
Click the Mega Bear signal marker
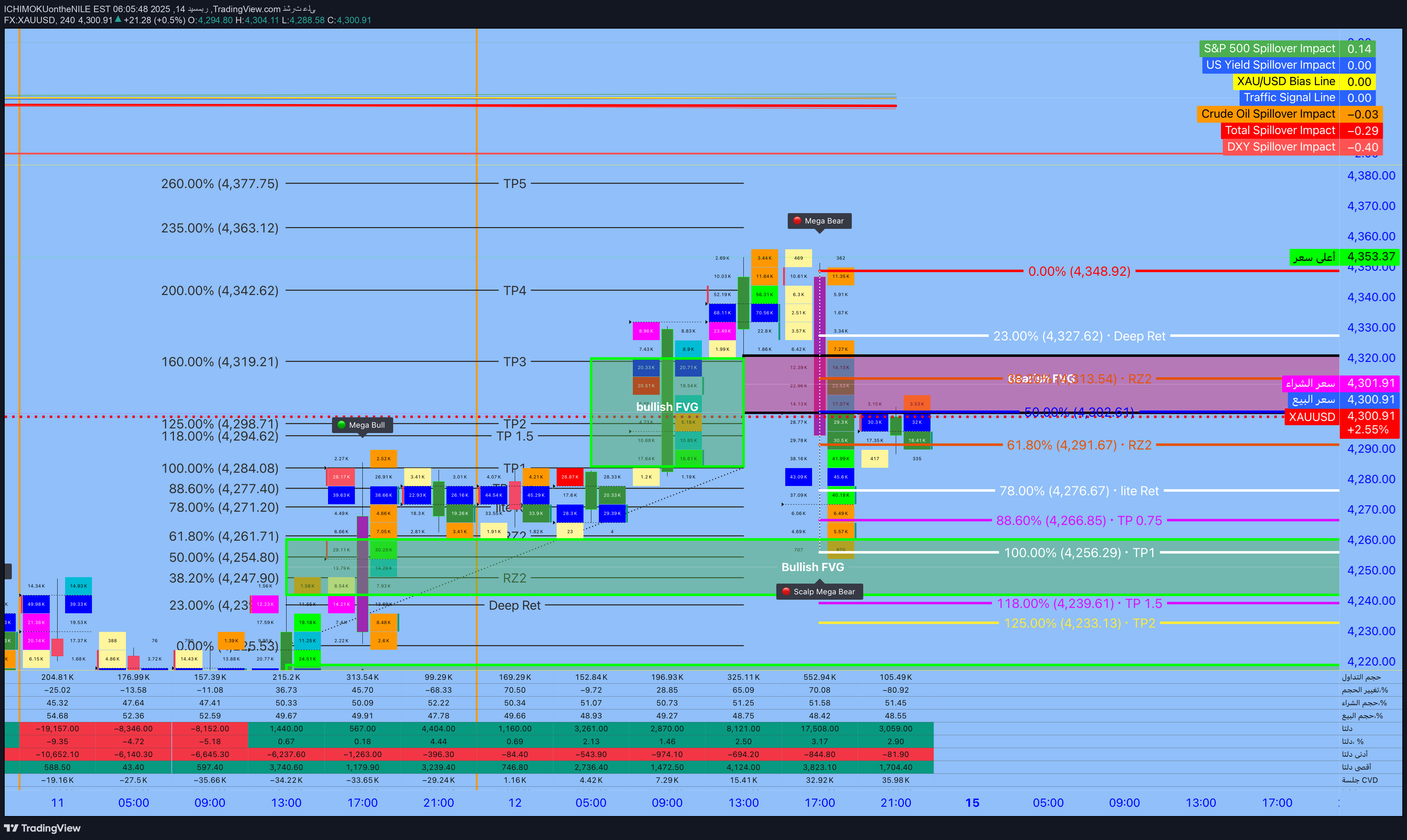(x=819, y=221)
